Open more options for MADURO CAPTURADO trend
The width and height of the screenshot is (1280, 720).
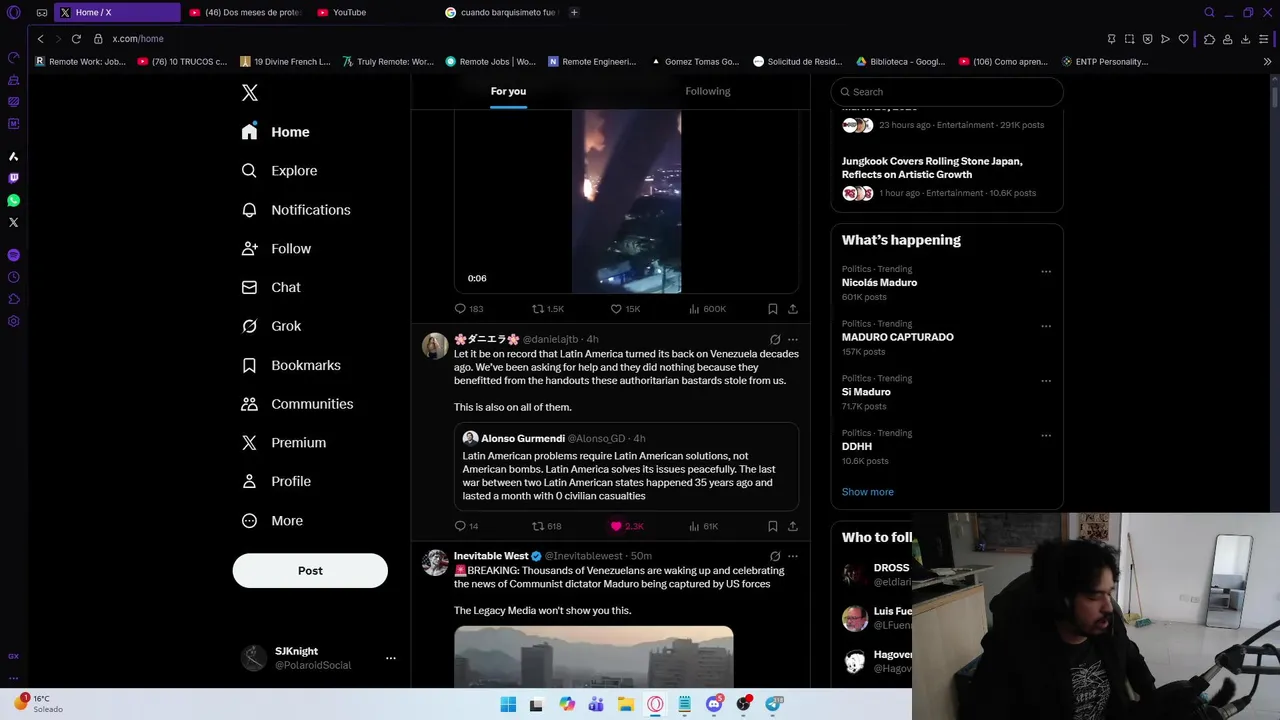click(x=1046, y=326)
